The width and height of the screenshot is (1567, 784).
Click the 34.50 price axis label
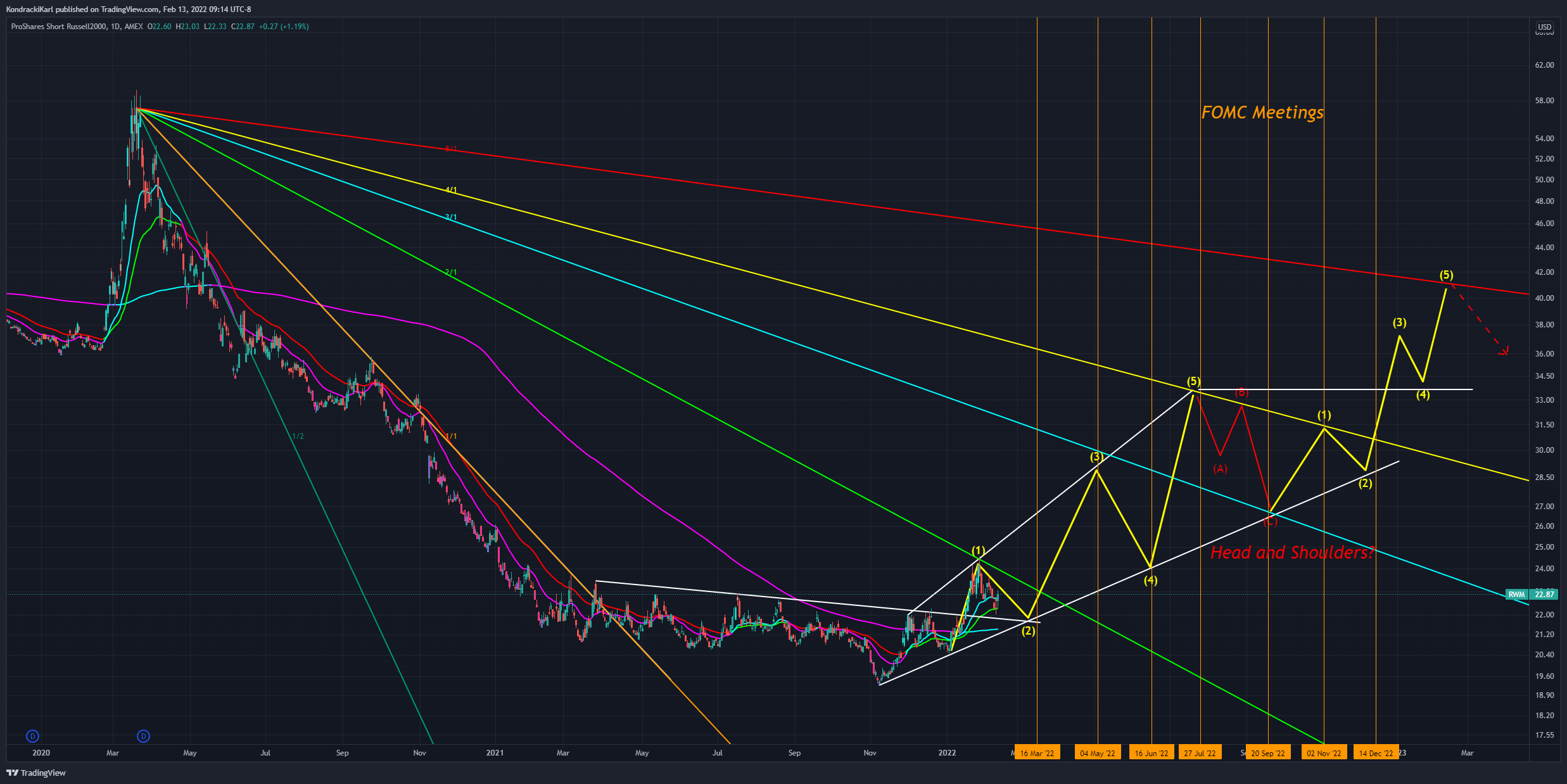1545,376
